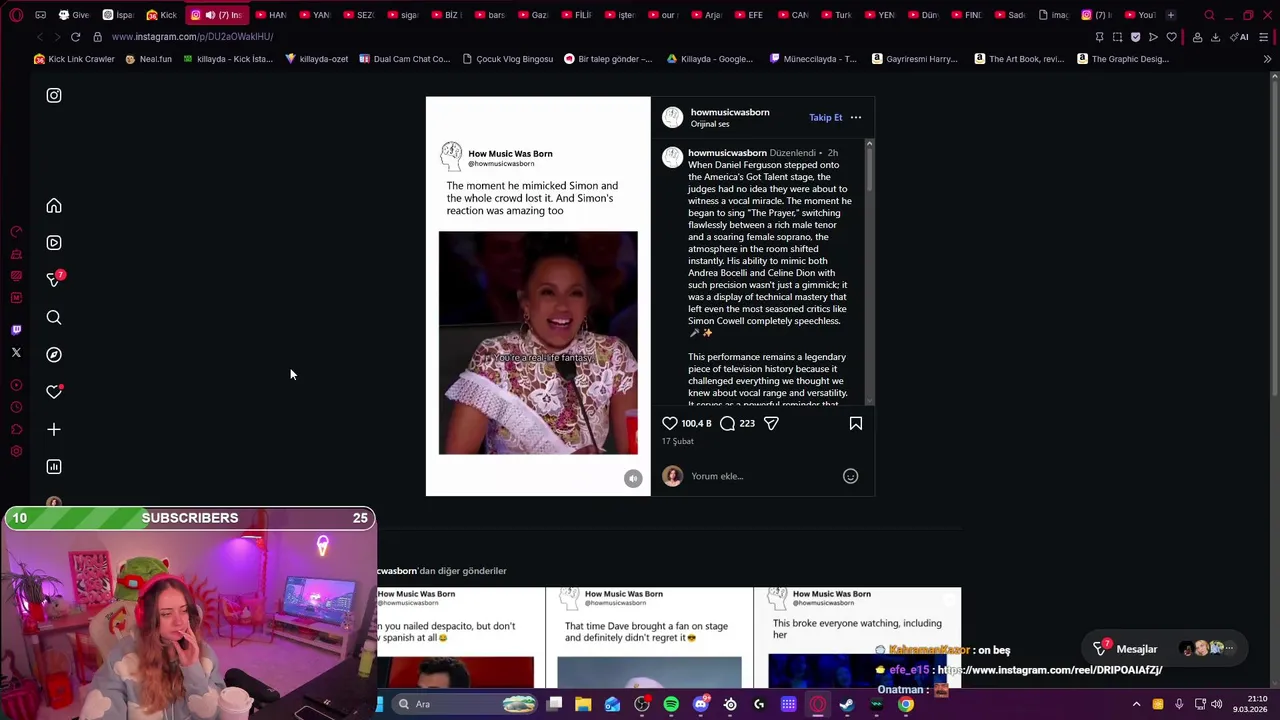Switch to the active Instagram (7) tab
The image size is (1280, 720).
[217, 15]
